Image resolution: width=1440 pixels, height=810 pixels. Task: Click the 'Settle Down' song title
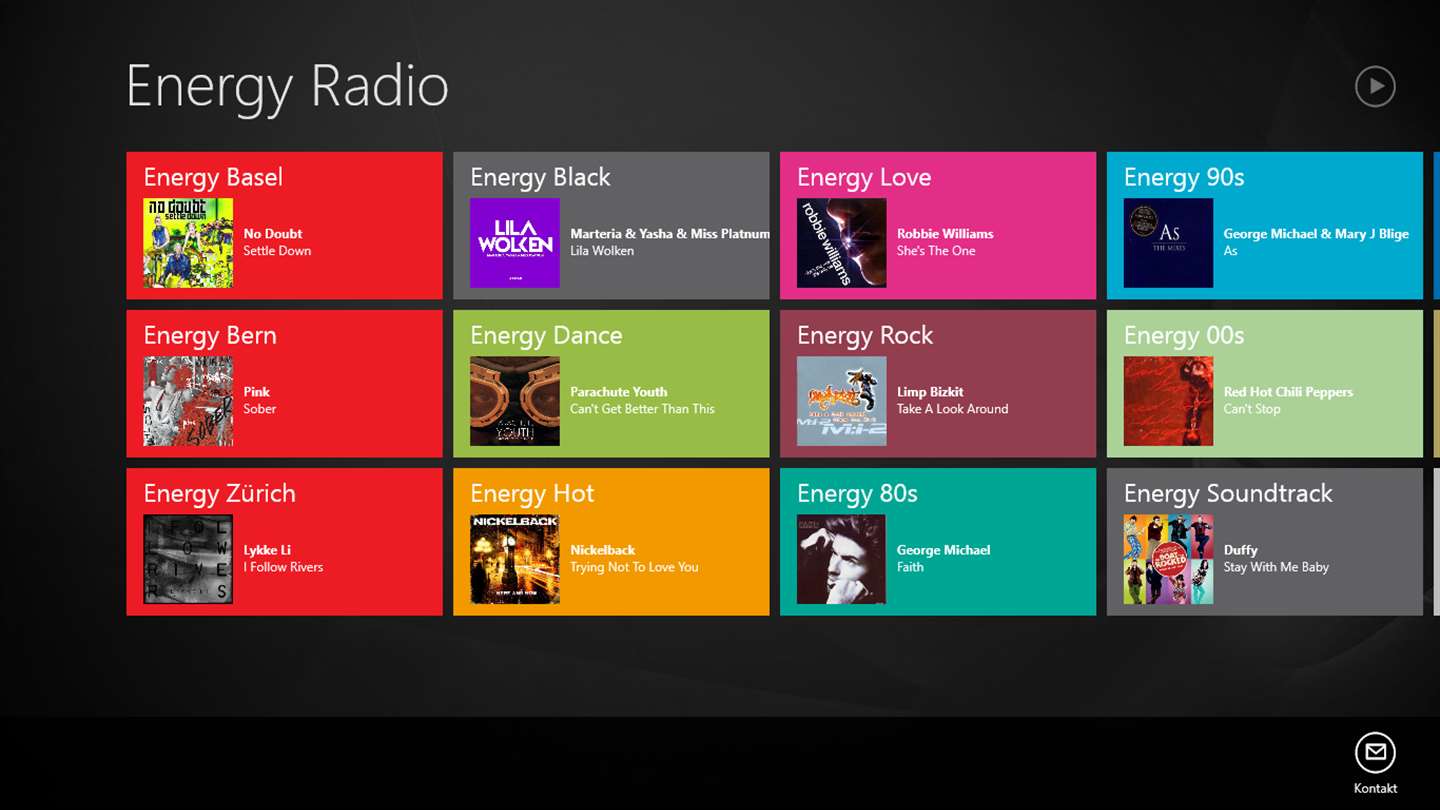pos(277,251)
